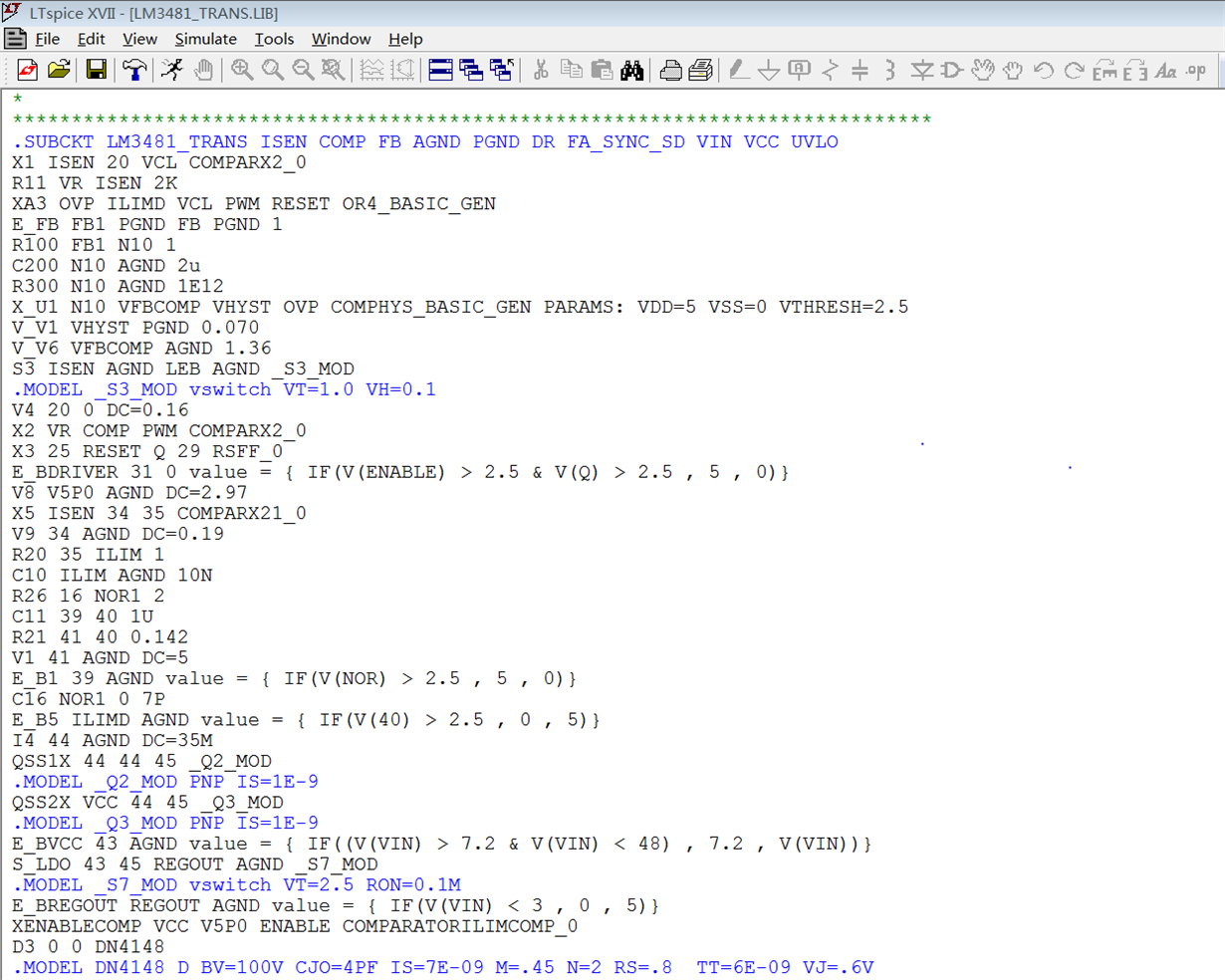Click the New Schematic toolbar icon
Screen dimensions: 1225x980
coord(27,70)
